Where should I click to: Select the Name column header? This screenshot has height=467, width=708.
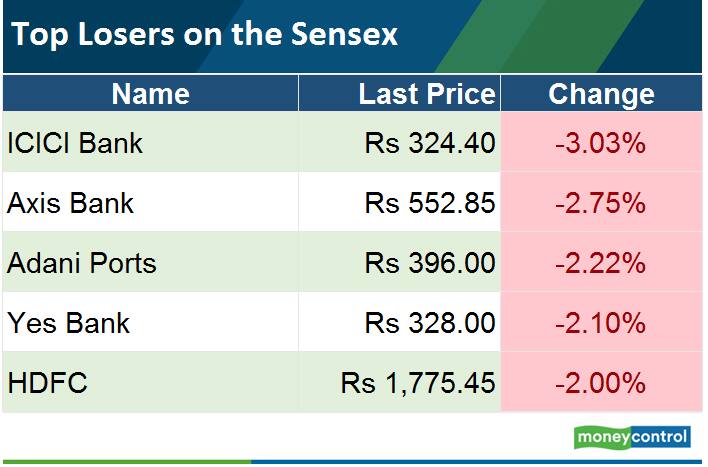pos(150,94)
